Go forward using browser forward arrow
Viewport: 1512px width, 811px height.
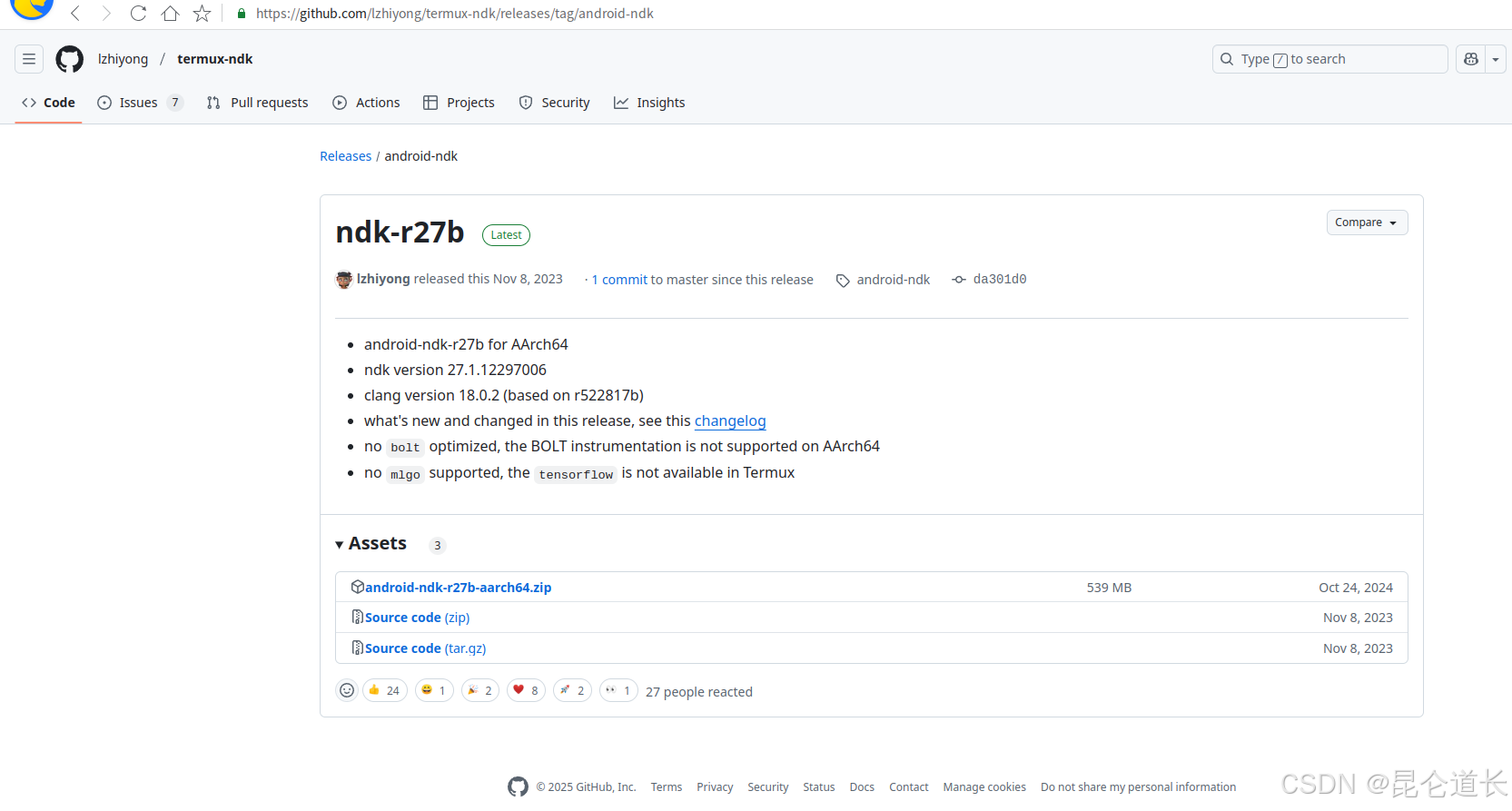(x=106, y=14)
